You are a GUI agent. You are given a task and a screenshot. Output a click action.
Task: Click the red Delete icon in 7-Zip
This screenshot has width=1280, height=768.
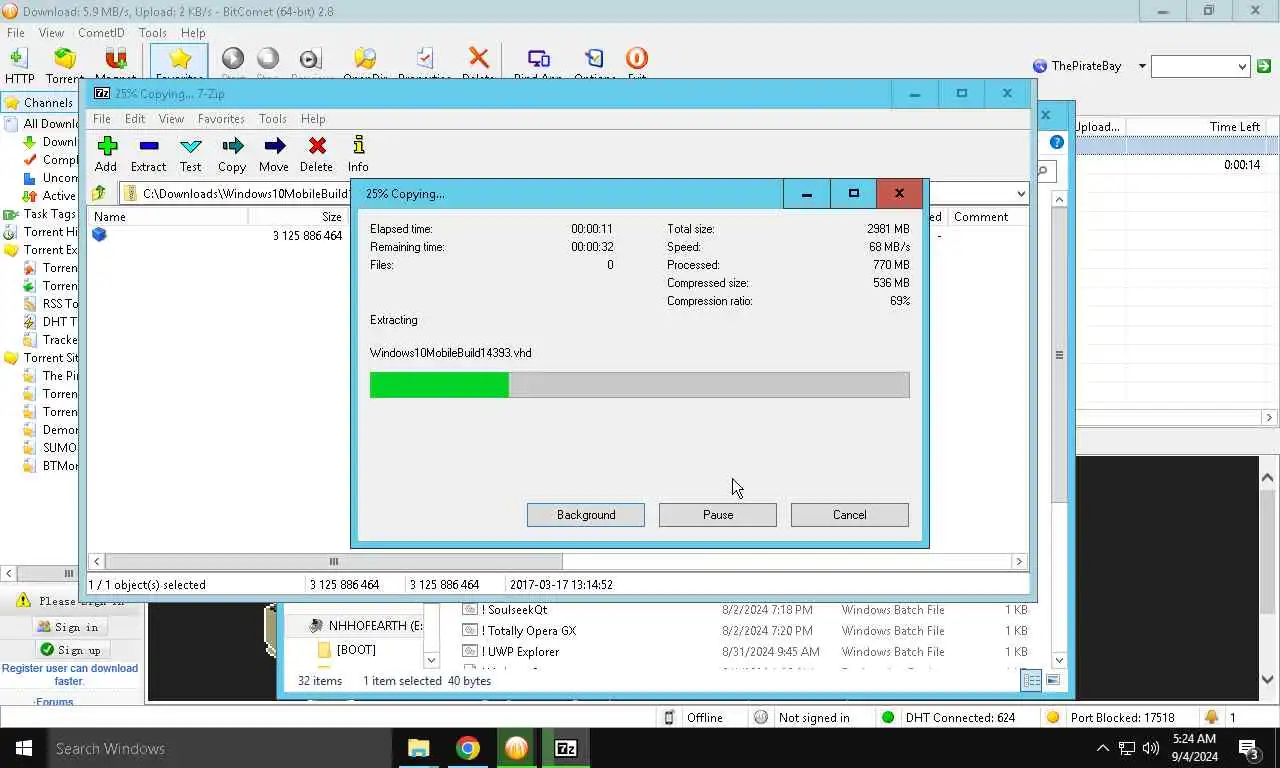point(317,146)
